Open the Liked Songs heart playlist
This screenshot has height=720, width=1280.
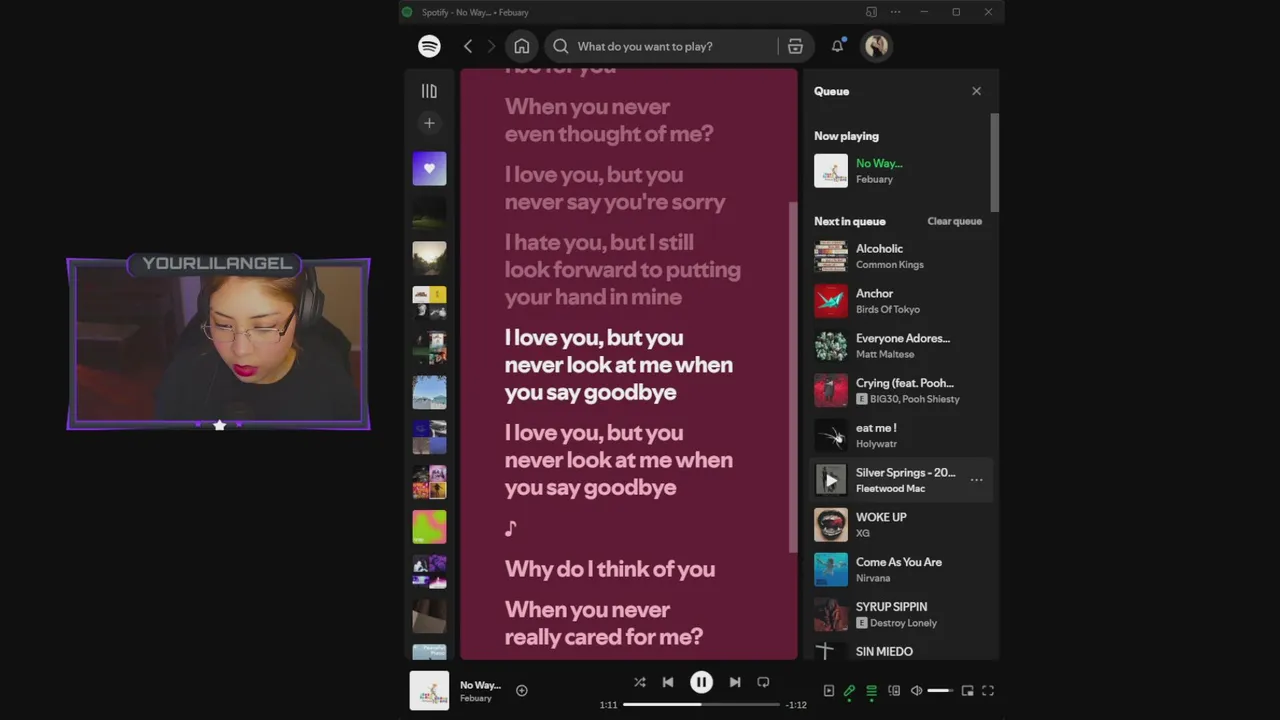[429, 168]
